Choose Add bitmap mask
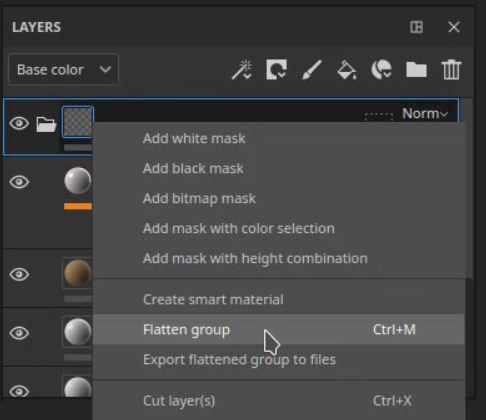Image resolution: width=486 pixels, height=420 pixels. pos(278,198)
